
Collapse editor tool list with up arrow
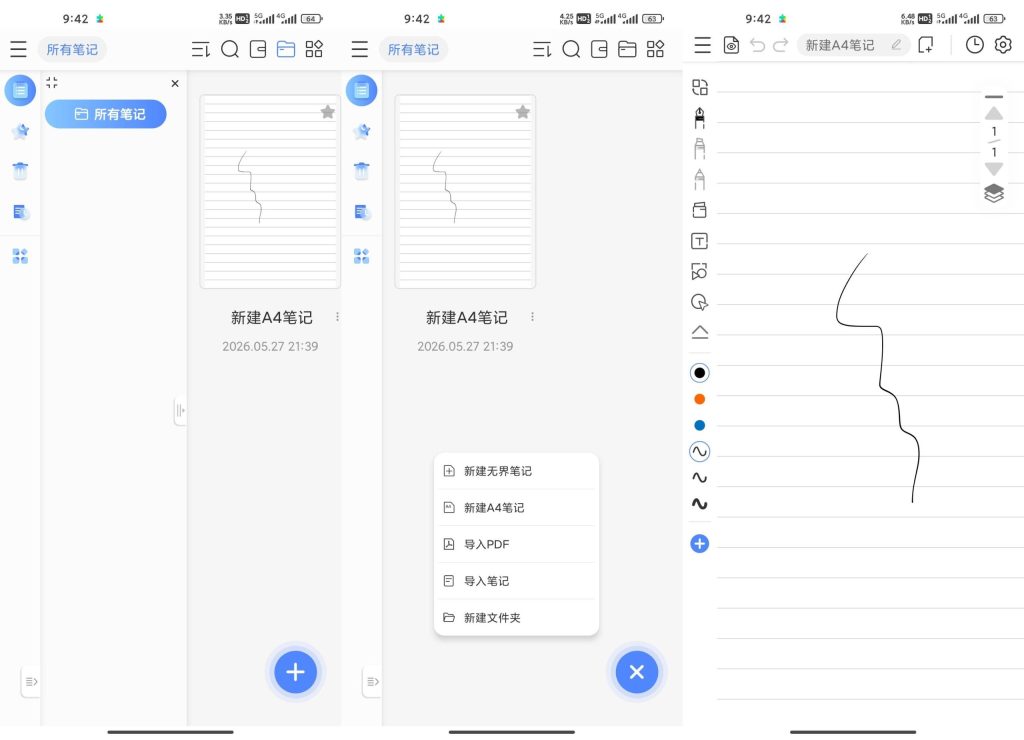(x=699, y=332)
